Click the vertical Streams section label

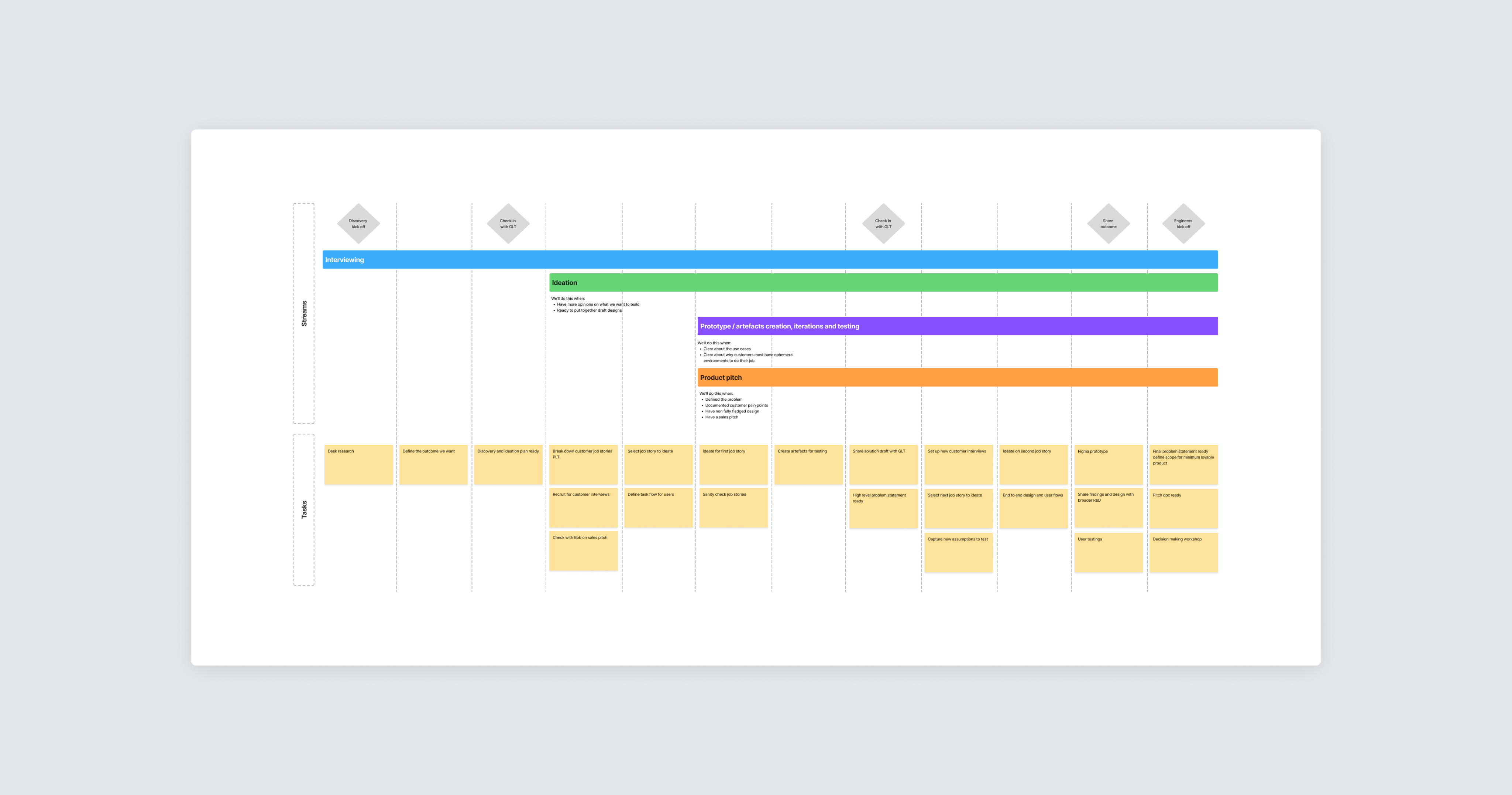tap(304, 313)
